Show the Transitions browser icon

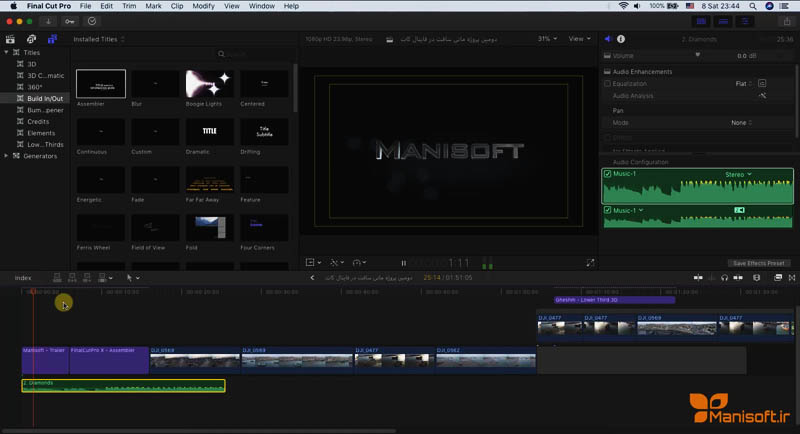(x=792, y=278)
